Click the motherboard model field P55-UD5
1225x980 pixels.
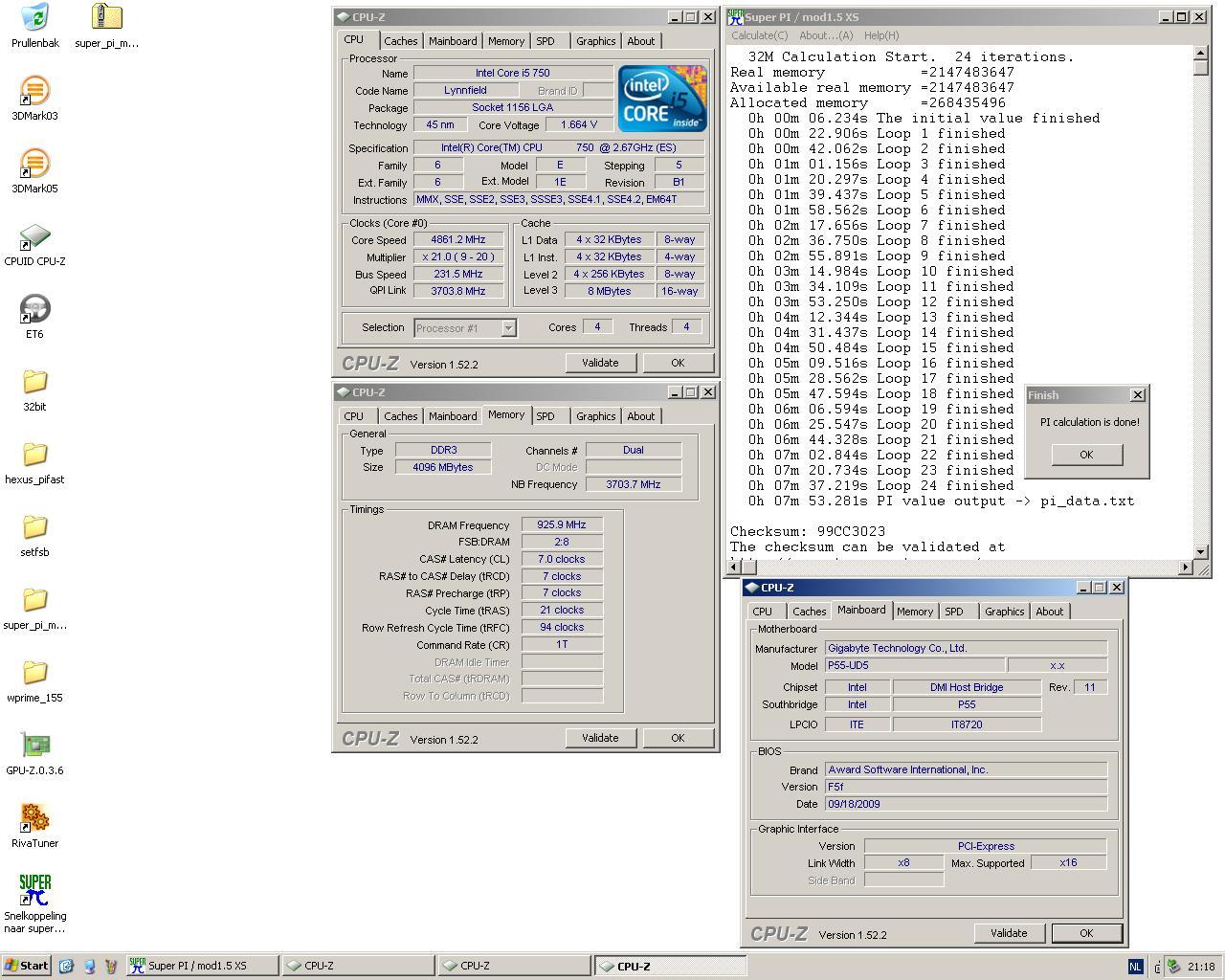point(915,665)
